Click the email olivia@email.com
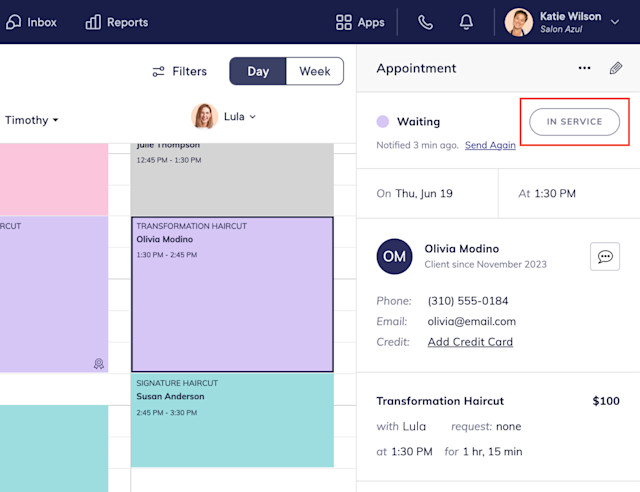This screenshot has height=492, width=640. (x=471, y=321)
